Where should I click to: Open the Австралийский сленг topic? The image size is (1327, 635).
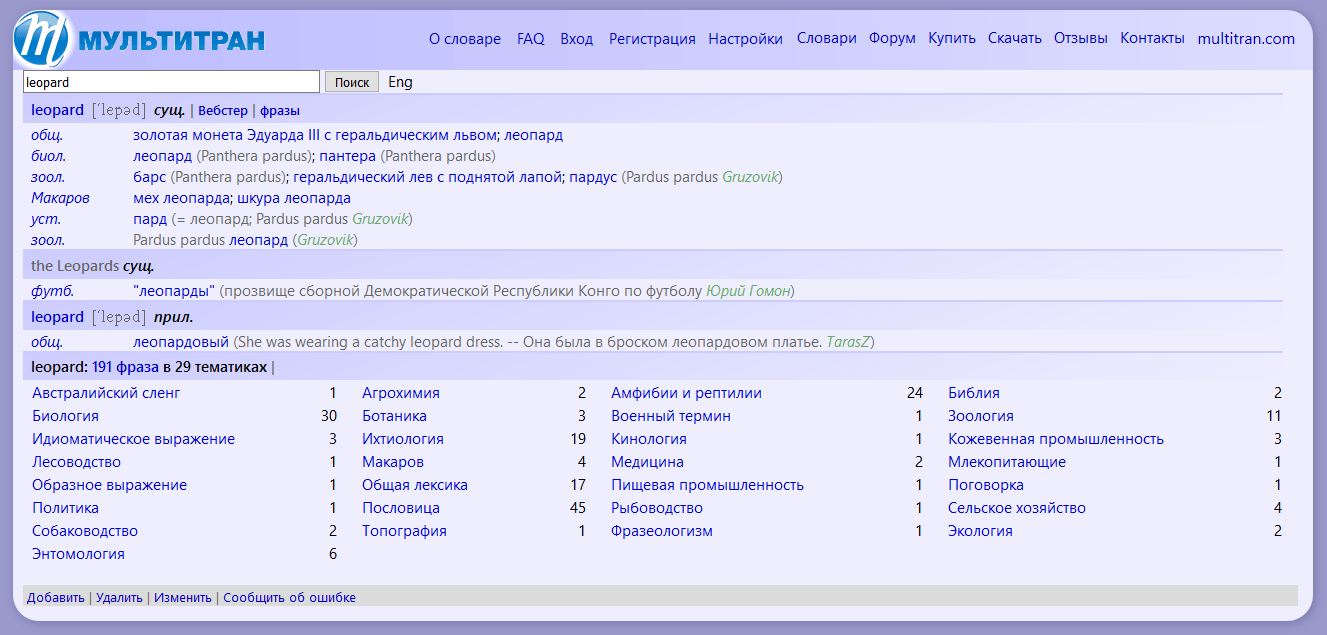tap(106, 393)
